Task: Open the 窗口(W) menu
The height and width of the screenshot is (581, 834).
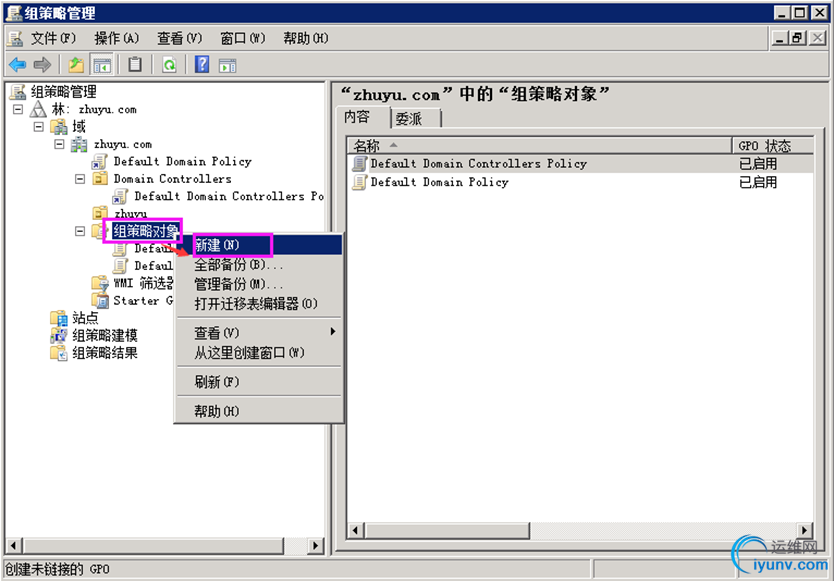Action: (x=243, y=38)
